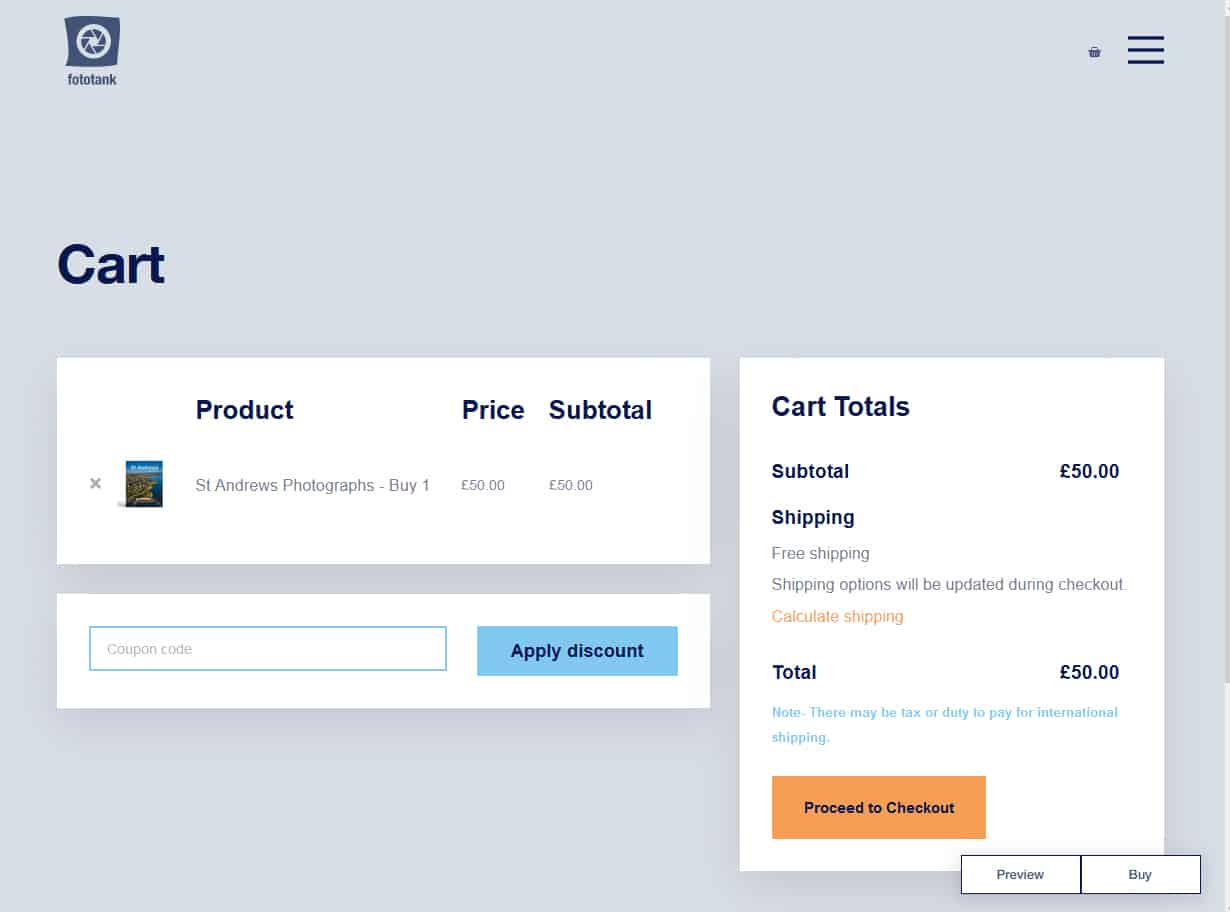Screen dimensions: 1230x912
Task: Focus the Coupon code field
Action: (268, 649)
